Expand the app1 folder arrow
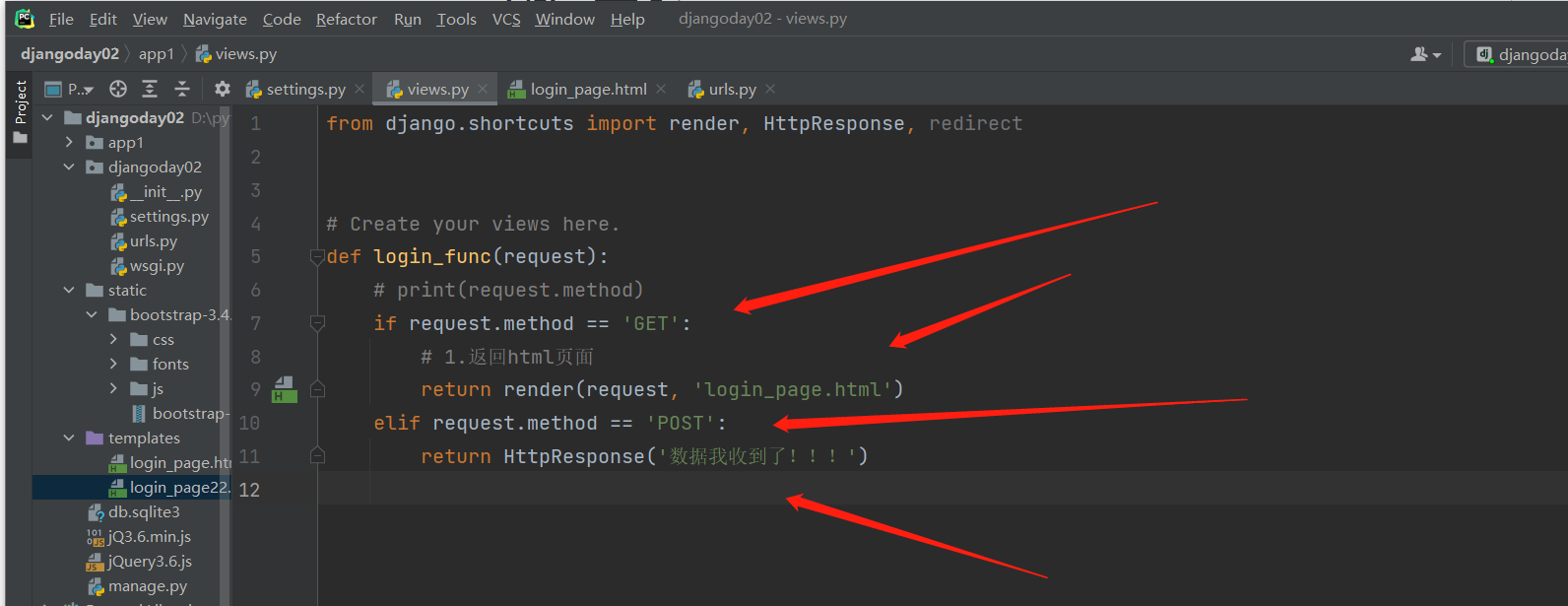The height and width of the screenshot is (606, 1568). coord(69,142)
